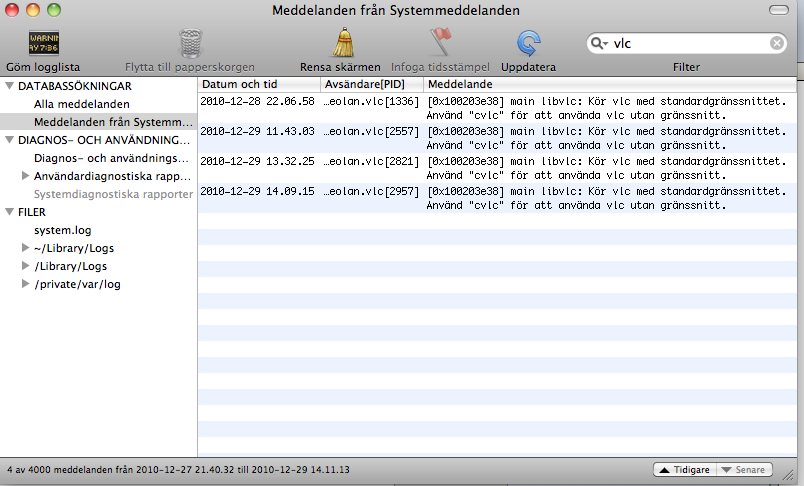Click sender cell ...eolan.vlc[2957]

[x=371, y=191]
